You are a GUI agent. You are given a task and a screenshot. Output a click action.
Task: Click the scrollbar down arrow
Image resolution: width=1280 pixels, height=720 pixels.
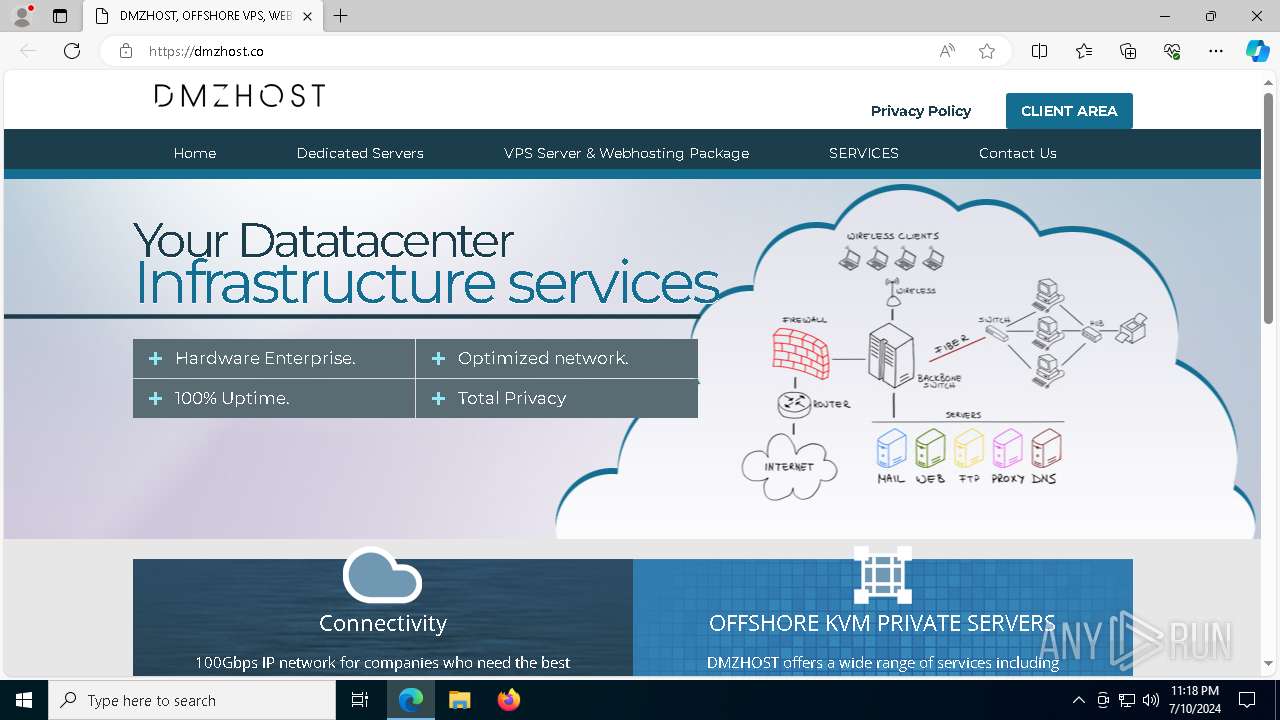click(1268, 663)
